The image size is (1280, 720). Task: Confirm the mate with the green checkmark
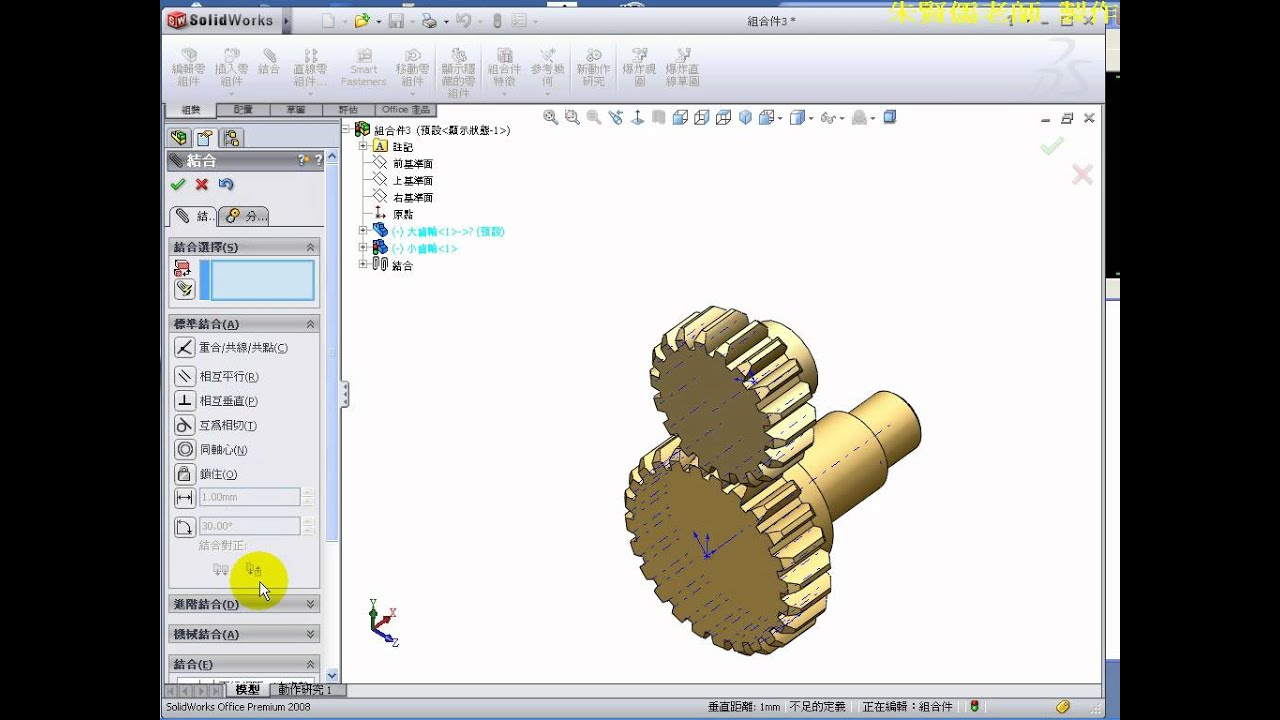coord(178,184)
